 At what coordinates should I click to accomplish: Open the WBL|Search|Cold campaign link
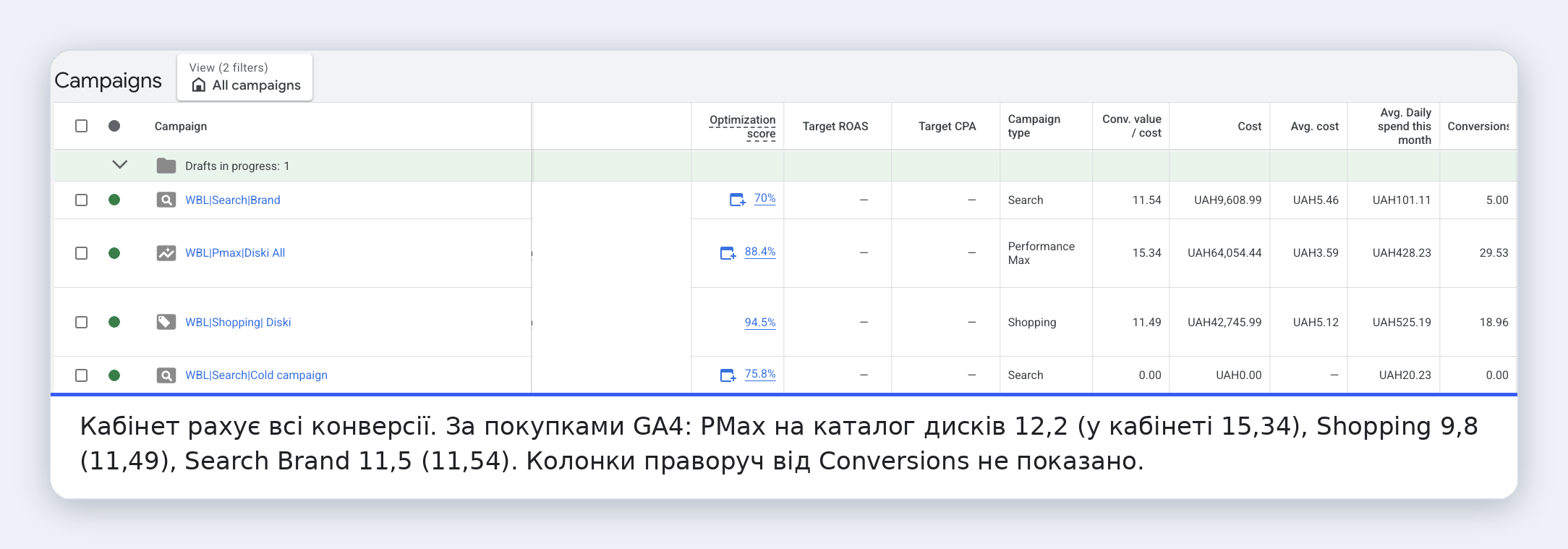coord(256,375)
